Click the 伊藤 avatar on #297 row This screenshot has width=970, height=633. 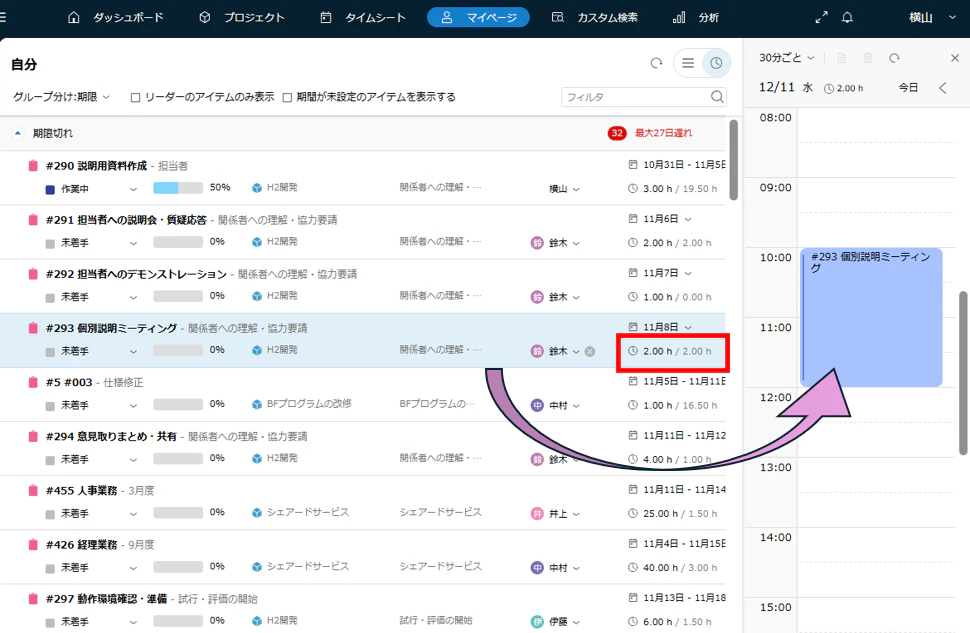[537, 622]
